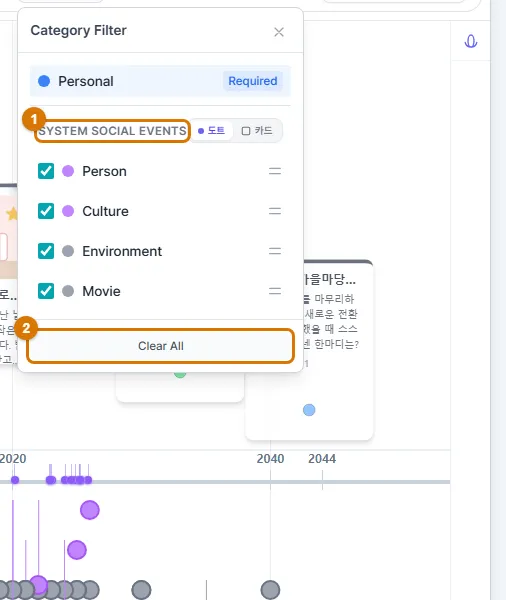Viewport: 506px width, 600px height.
Task: Click the Clear All button
Action: click(x=160, y=346)
